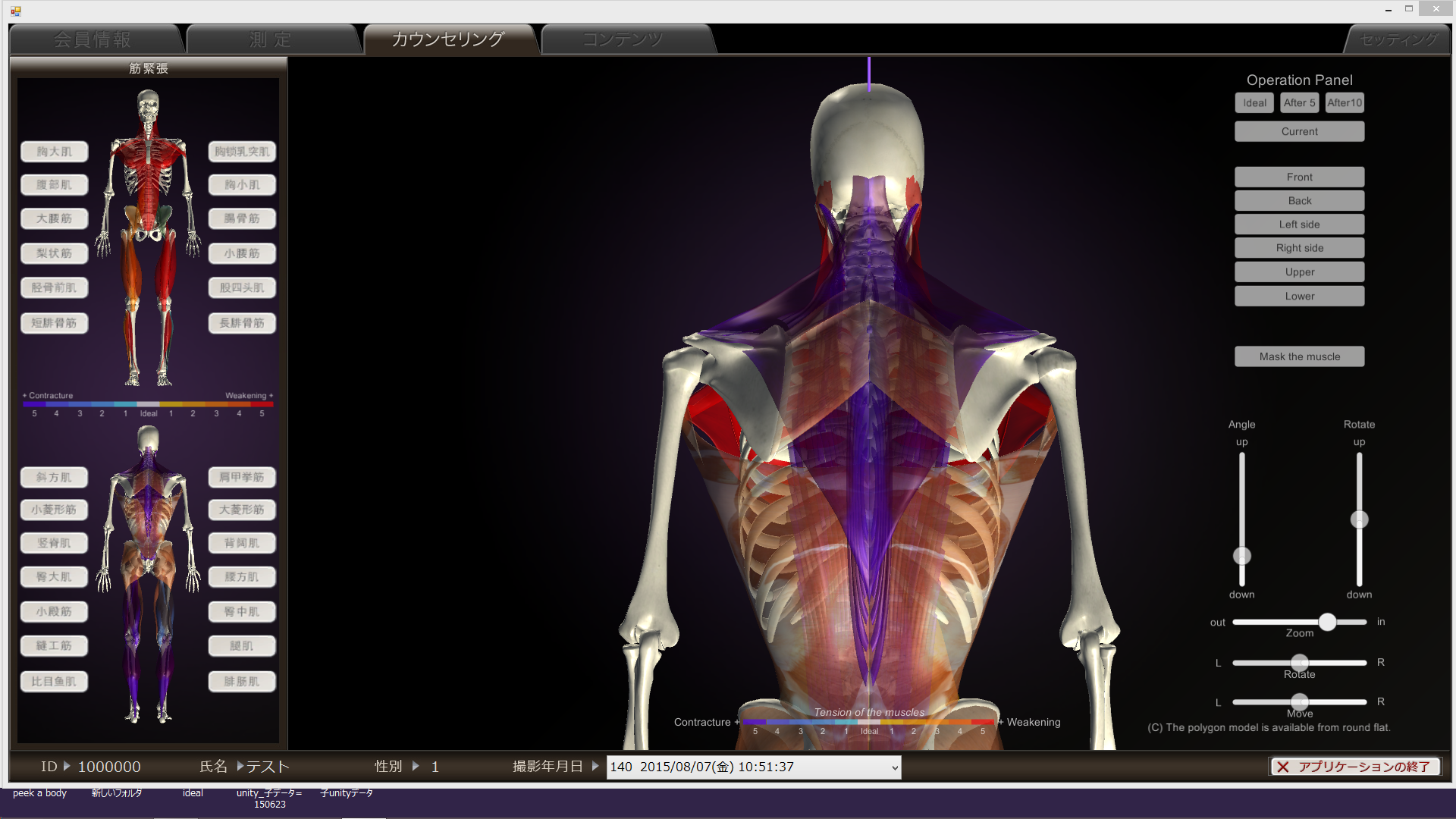The width and height of the screenshot is (1456, 819).
Task: Switch view to Left side
Action: 1299,224
